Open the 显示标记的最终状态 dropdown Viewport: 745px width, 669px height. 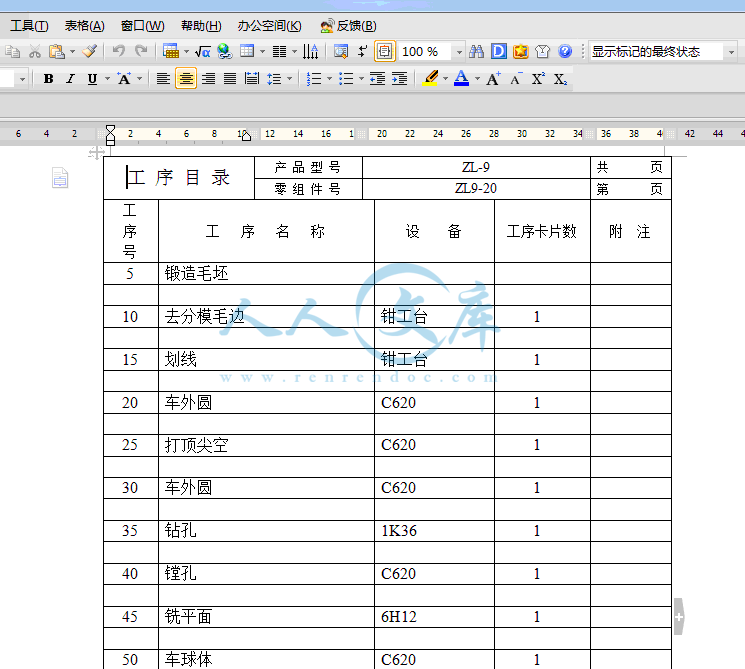click(x=731, y=52)
